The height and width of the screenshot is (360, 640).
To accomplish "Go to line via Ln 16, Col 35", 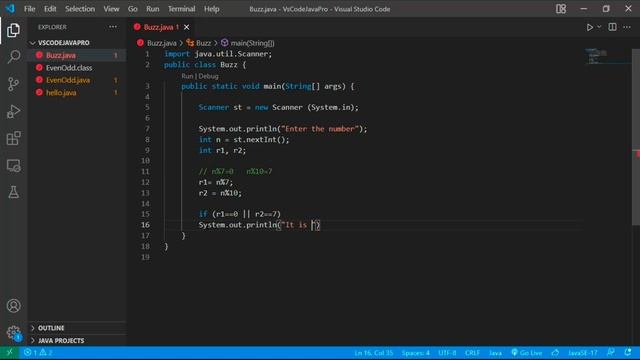I will click(x=373, y=353).
